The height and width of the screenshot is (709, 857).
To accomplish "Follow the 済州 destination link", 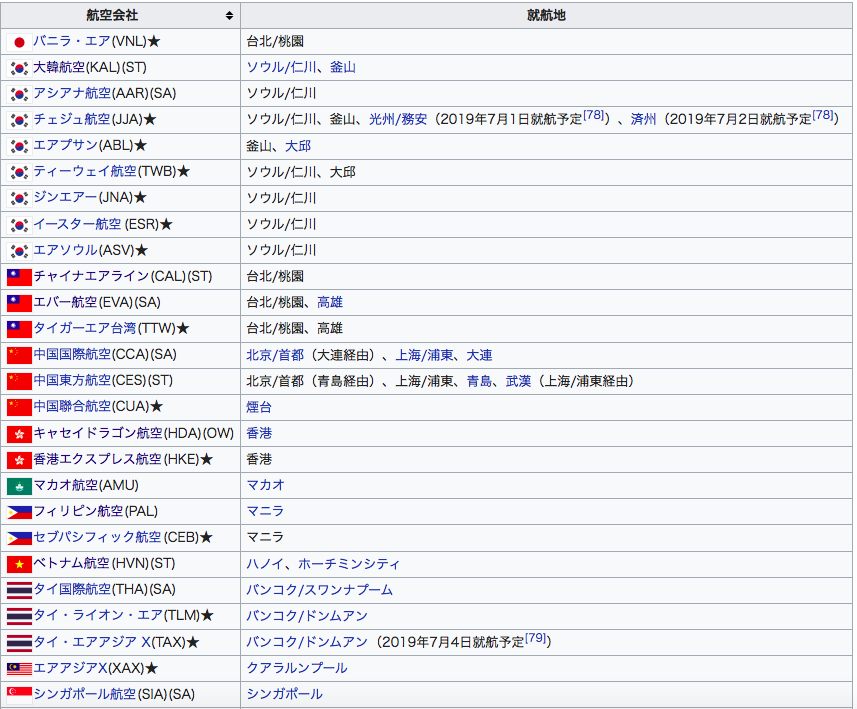I will 643,119.
